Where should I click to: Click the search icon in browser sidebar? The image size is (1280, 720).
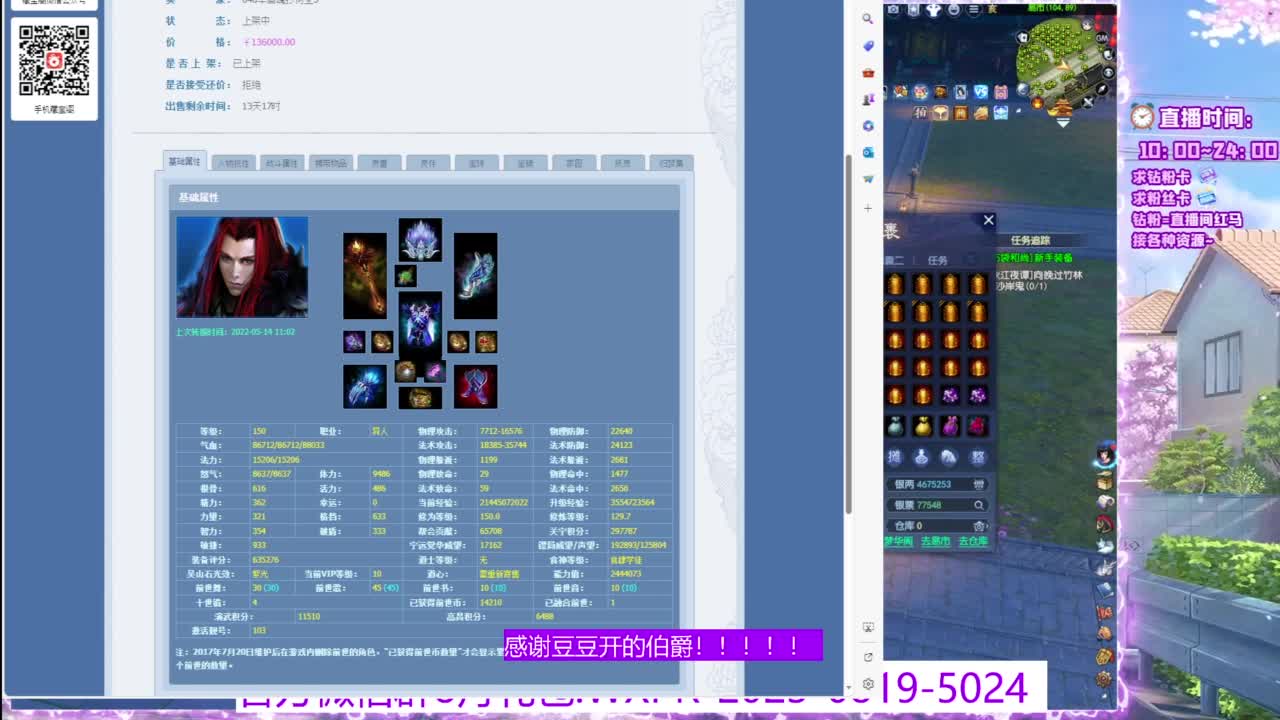click(868, 19)
